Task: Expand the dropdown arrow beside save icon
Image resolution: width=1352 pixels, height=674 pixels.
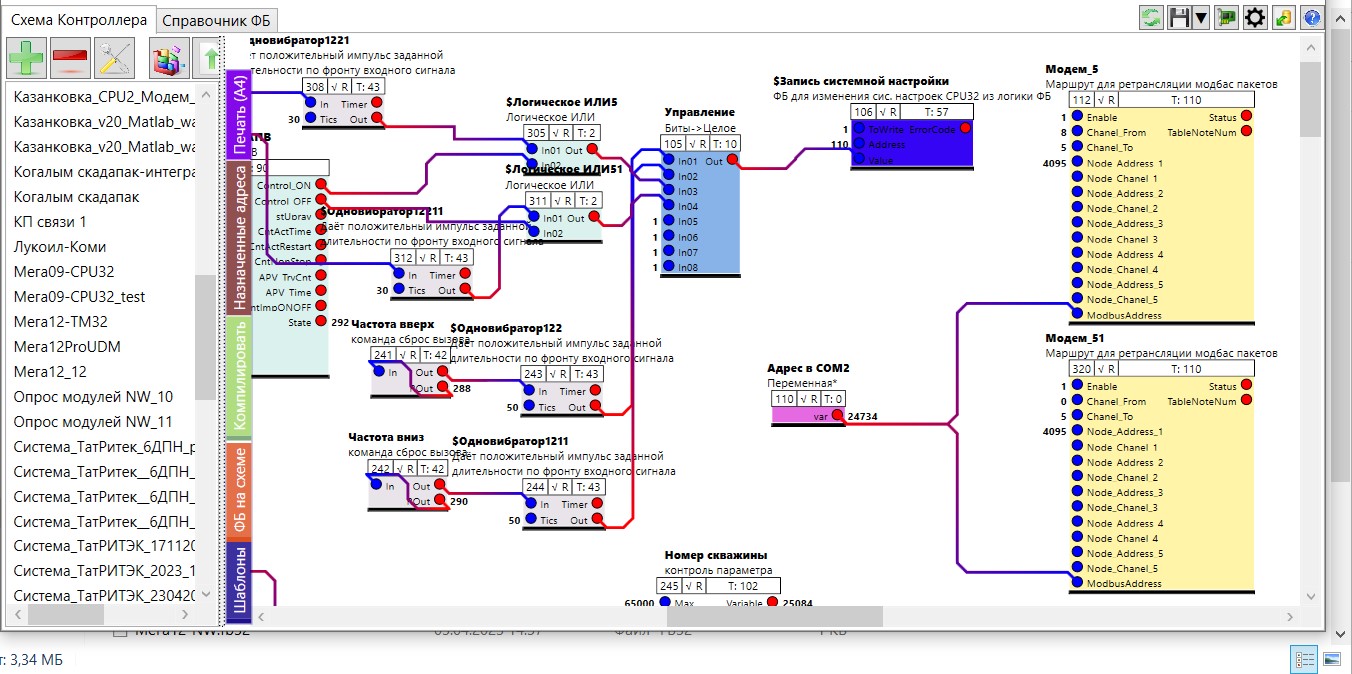Action: (1201, 18)
